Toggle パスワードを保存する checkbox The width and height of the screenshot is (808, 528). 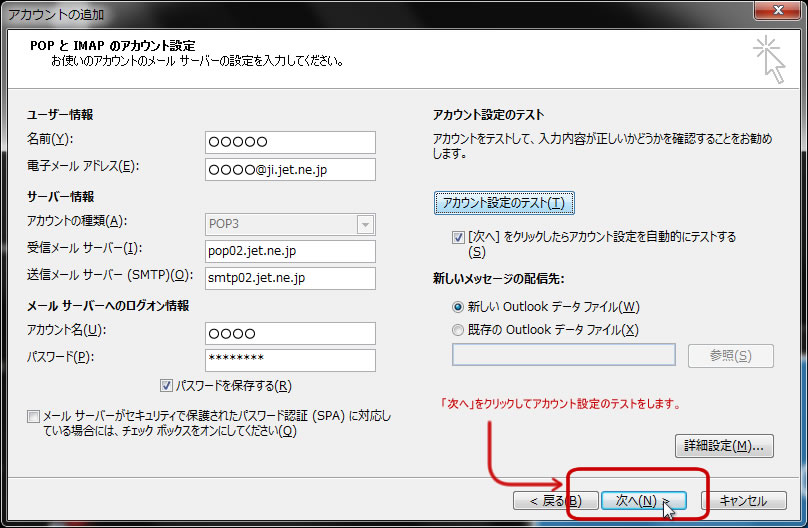[166, 385]
